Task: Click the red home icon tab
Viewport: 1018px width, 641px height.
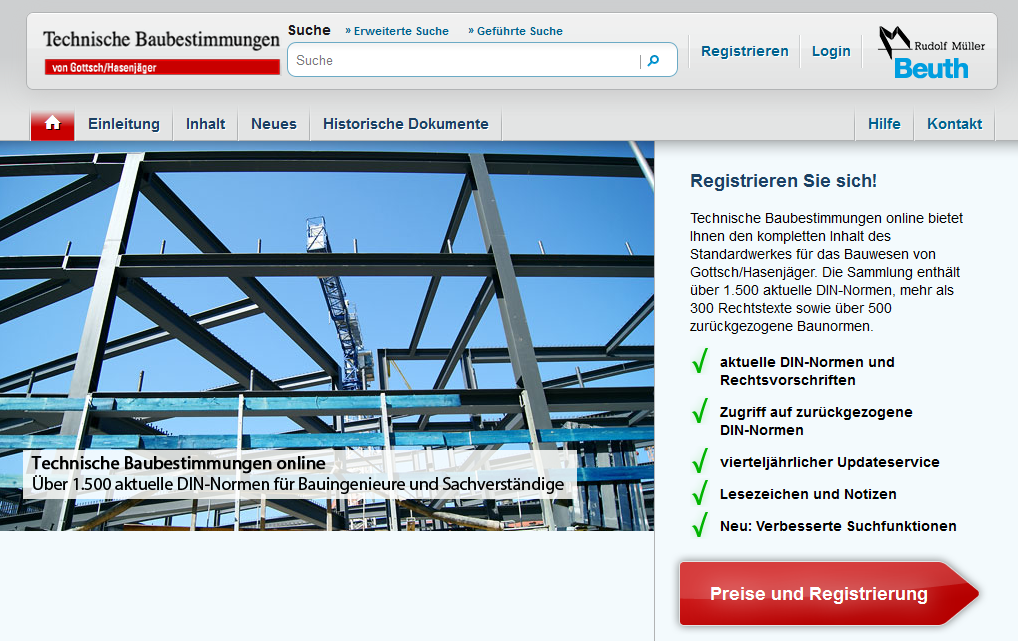Action: (x=53, y=124)
